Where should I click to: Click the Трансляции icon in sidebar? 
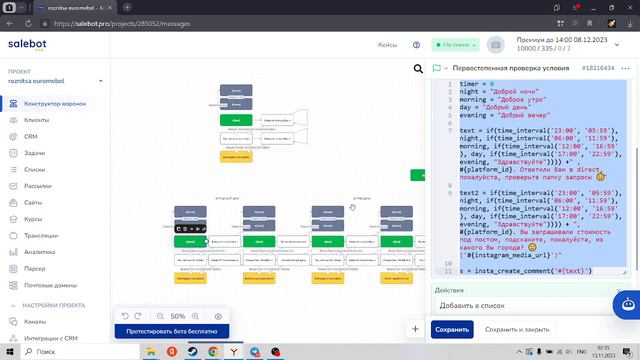pos(13,236)
